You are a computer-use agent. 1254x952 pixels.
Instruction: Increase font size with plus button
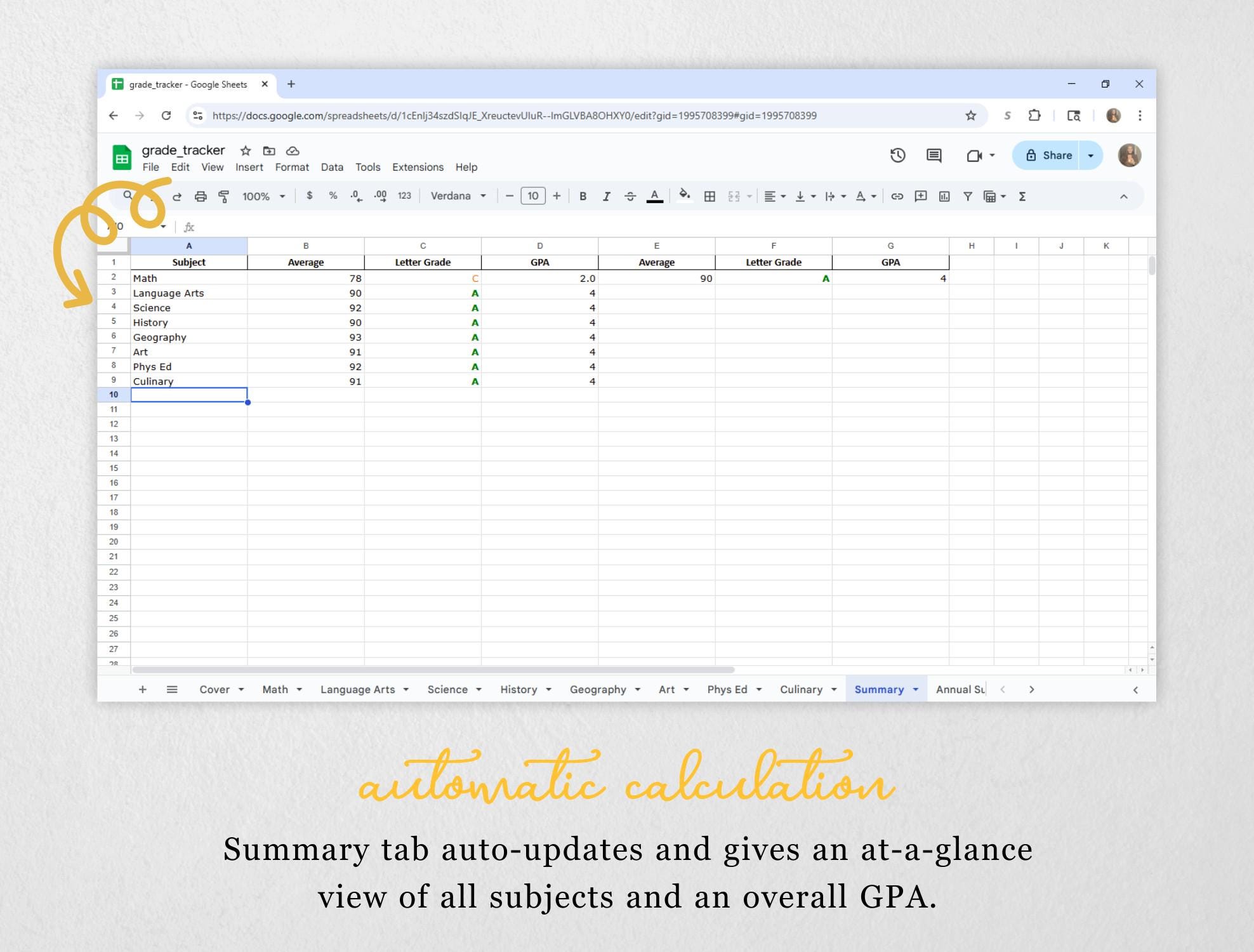coord(557,196)
